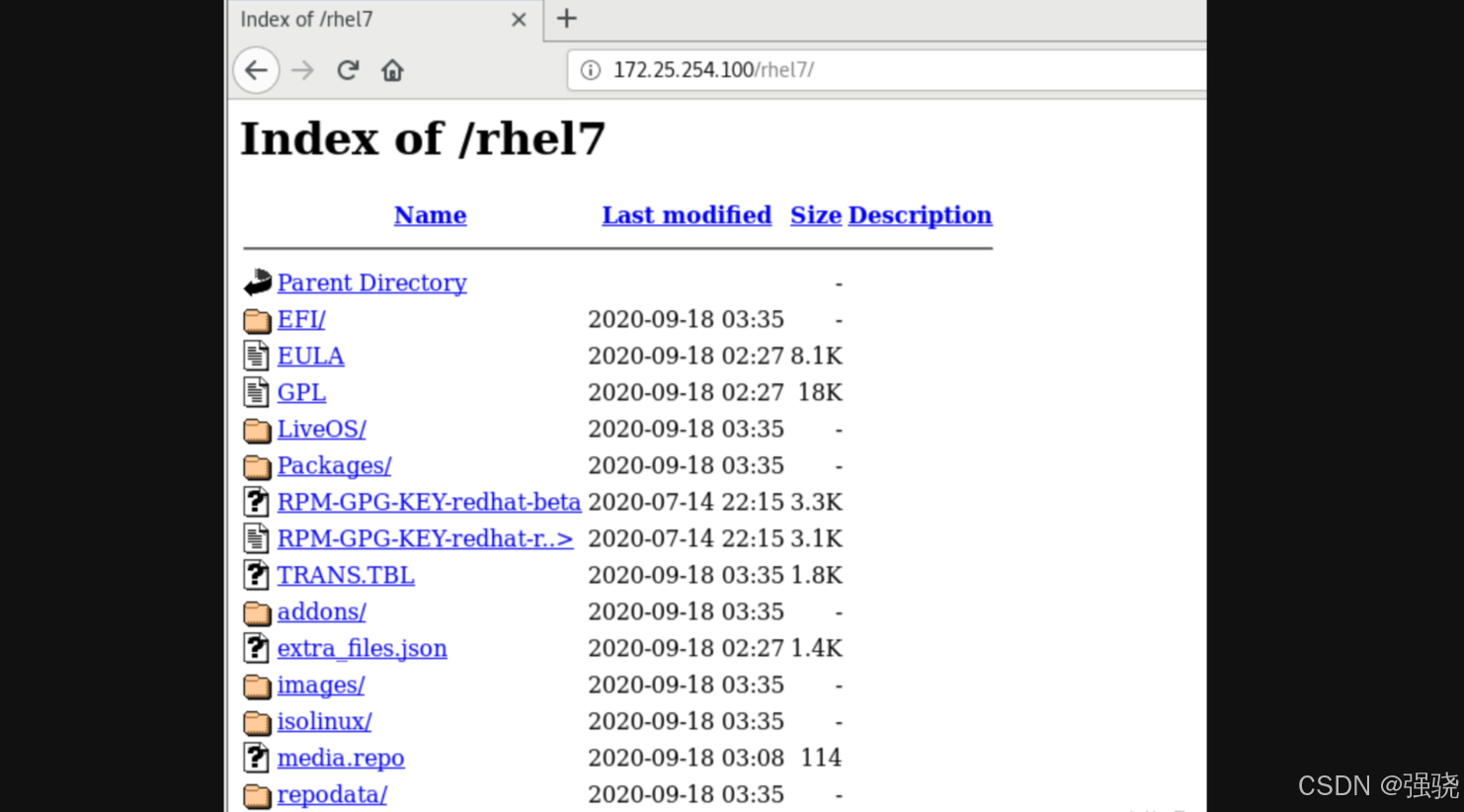
Task: Sort listing by Name
Action: pyautogui.click(x=430, y=215)
